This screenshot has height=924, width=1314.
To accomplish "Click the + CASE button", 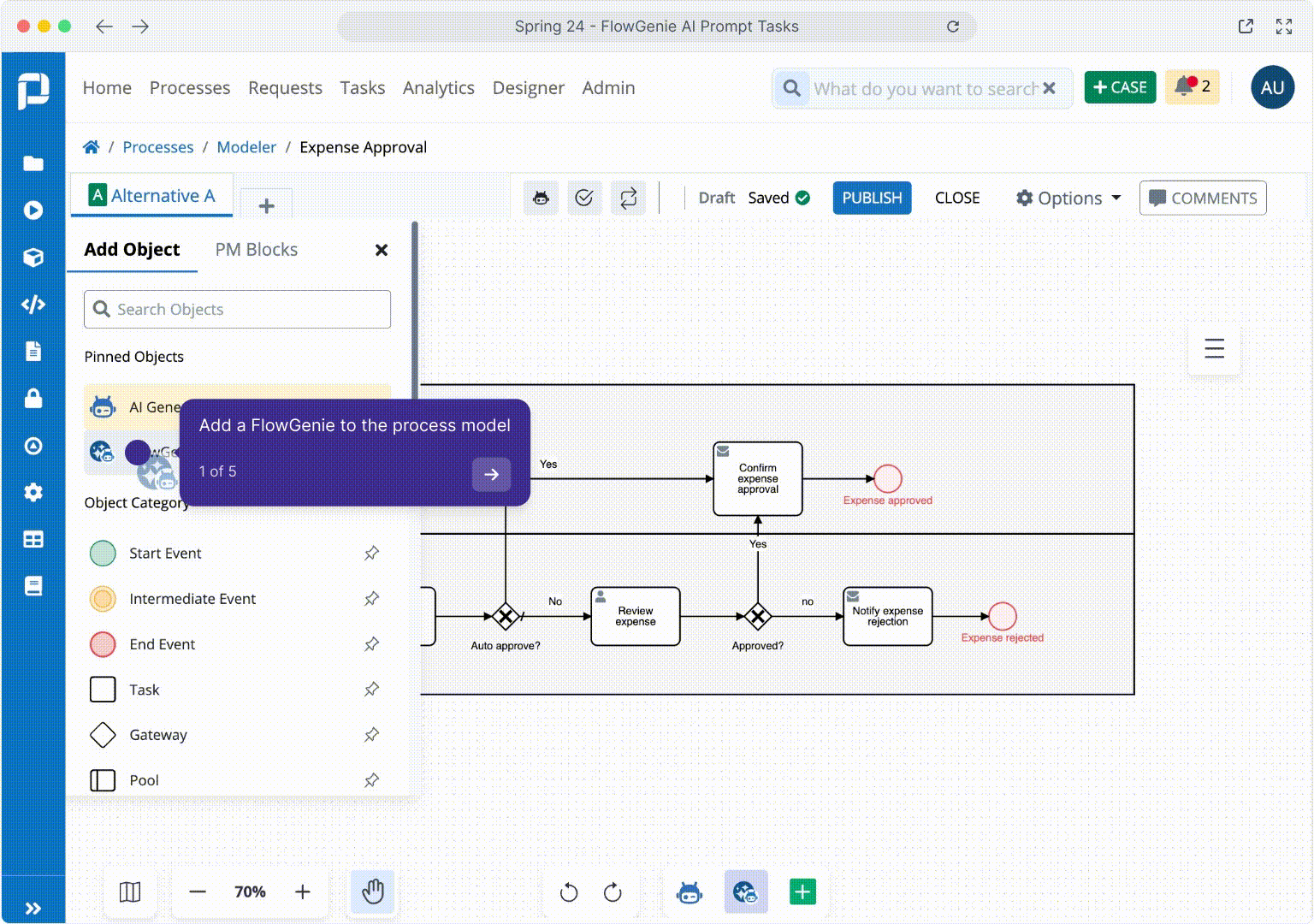I will (1120, 87).
